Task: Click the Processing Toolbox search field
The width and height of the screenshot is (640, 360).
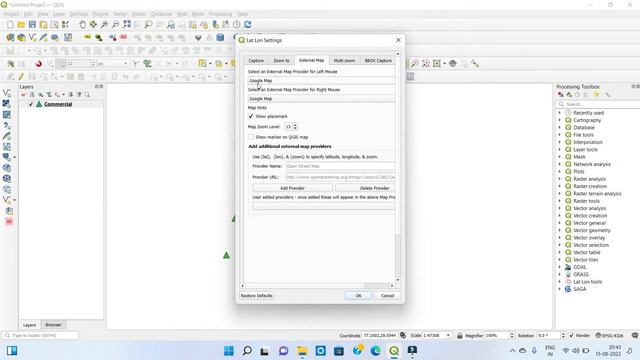Action: pyautogui.click(x=599, y=104)
